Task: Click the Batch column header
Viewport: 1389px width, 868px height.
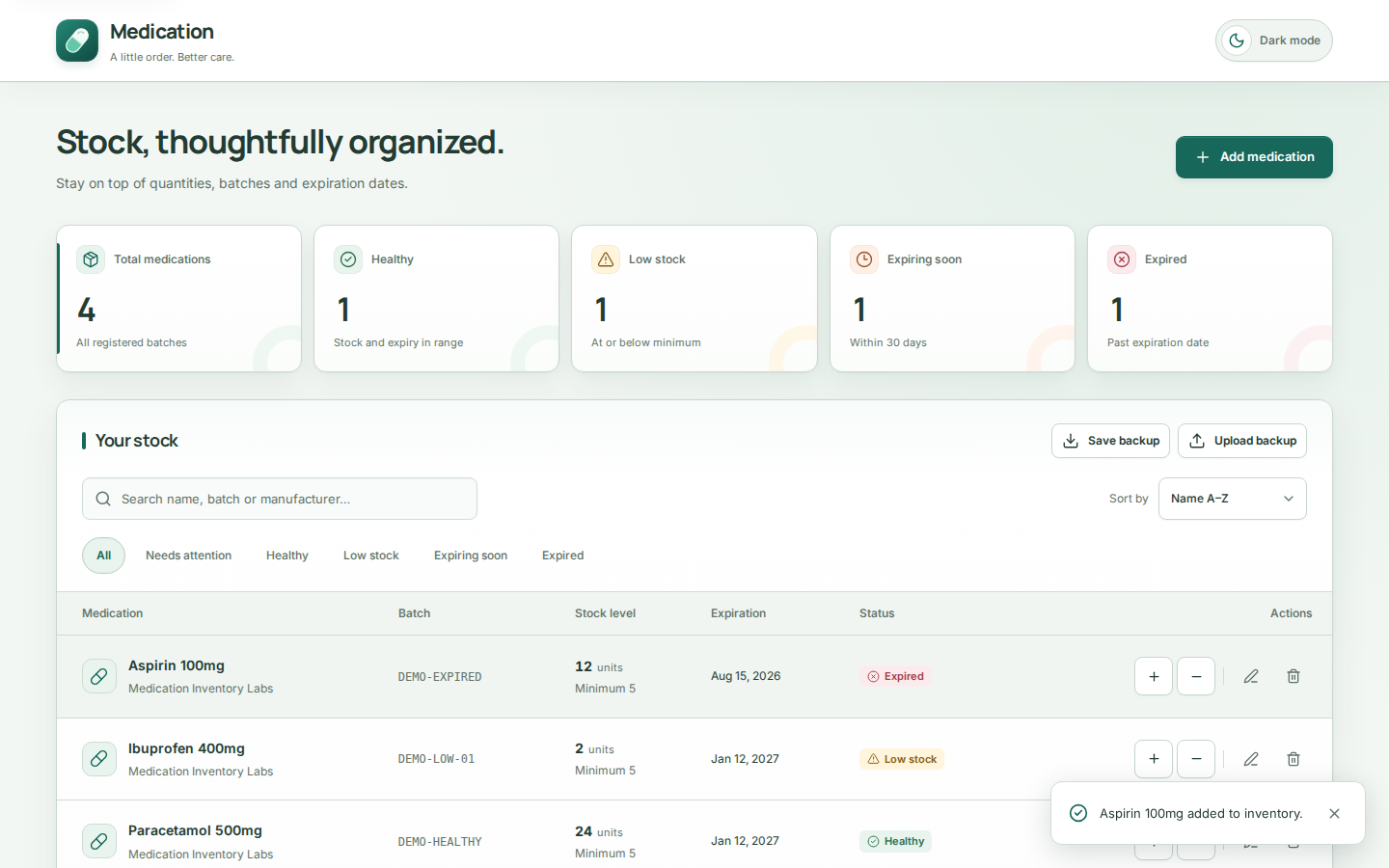Action: click(414, 613)
